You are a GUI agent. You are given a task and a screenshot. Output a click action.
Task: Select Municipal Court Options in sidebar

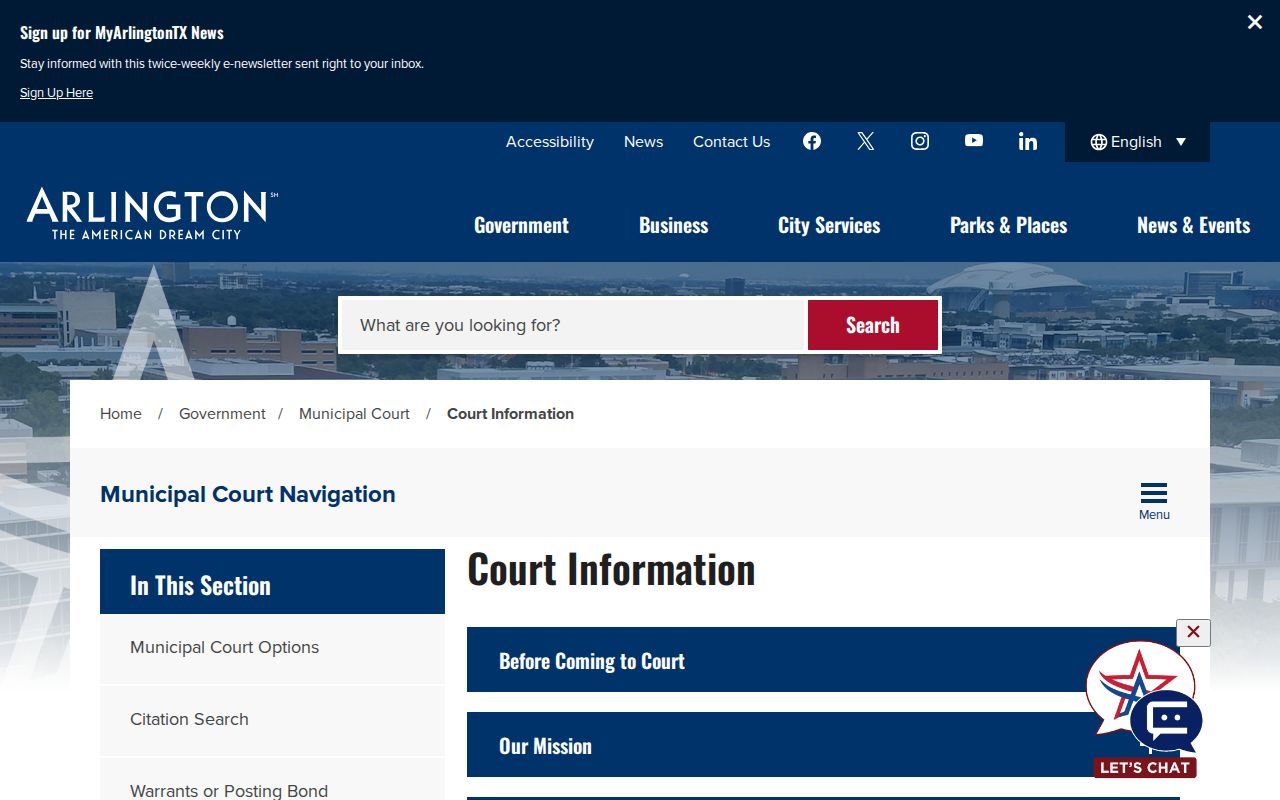pos(272,648)
